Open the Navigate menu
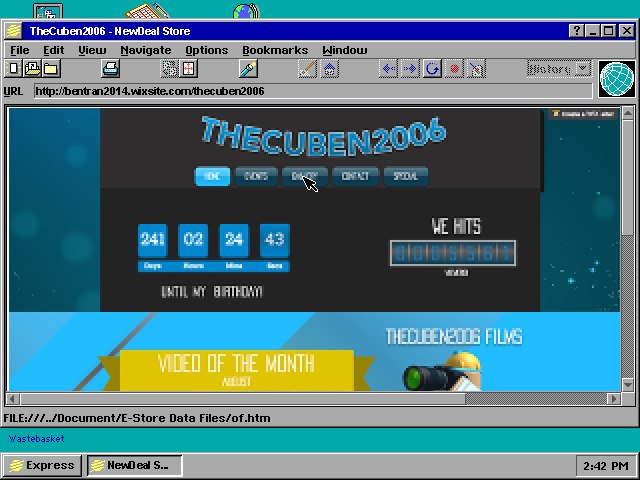Image resolution: width=640 pixels, height=480 pixels. (x=145, y=50)
